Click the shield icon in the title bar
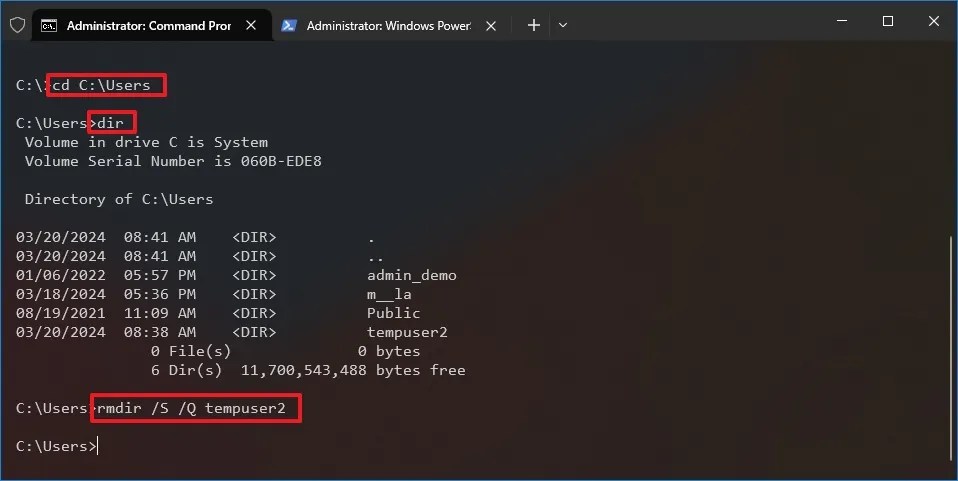This screenshot has height=481, width=958. 18,25
